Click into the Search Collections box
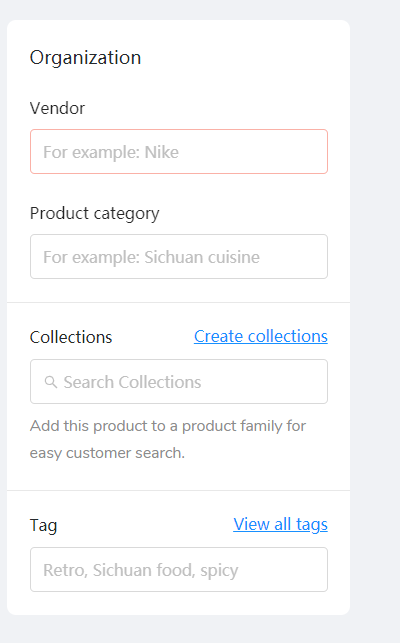 (179, 382)
